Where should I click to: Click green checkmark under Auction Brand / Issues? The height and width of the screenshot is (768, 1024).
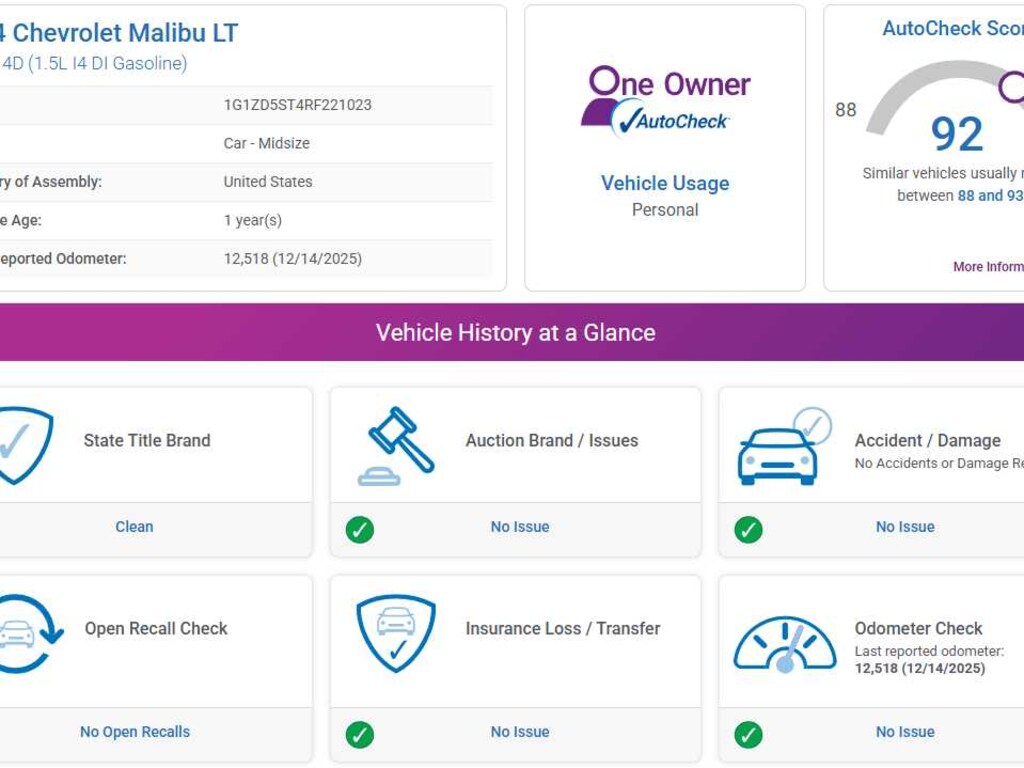click(x=360, y=529)
